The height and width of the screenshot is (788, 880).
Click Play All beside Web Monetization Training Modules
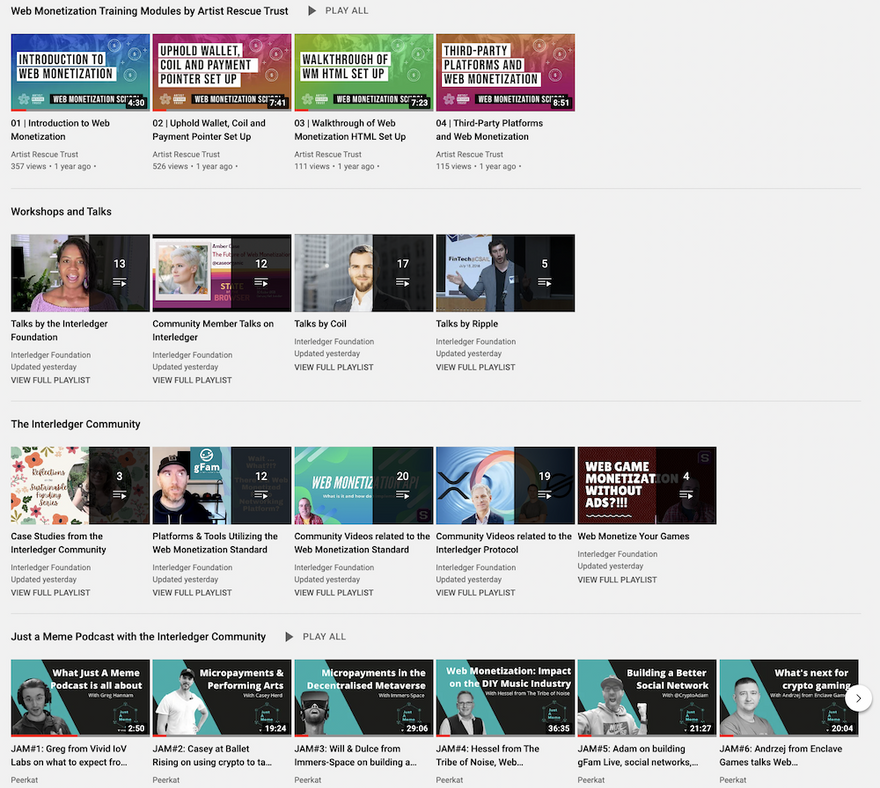click(337, 11)
